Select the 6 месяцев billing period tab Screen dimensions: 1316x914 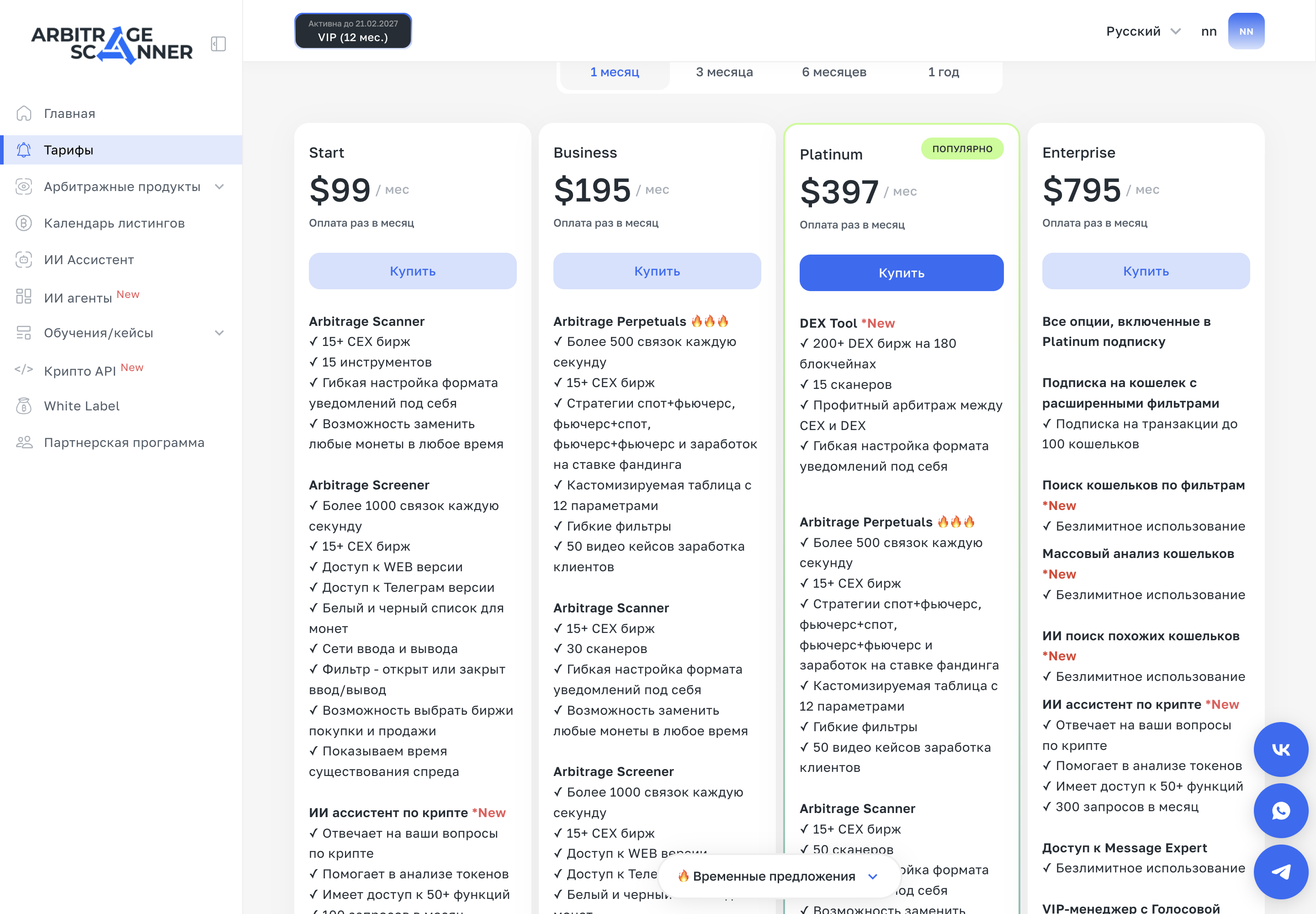point(834,72)
